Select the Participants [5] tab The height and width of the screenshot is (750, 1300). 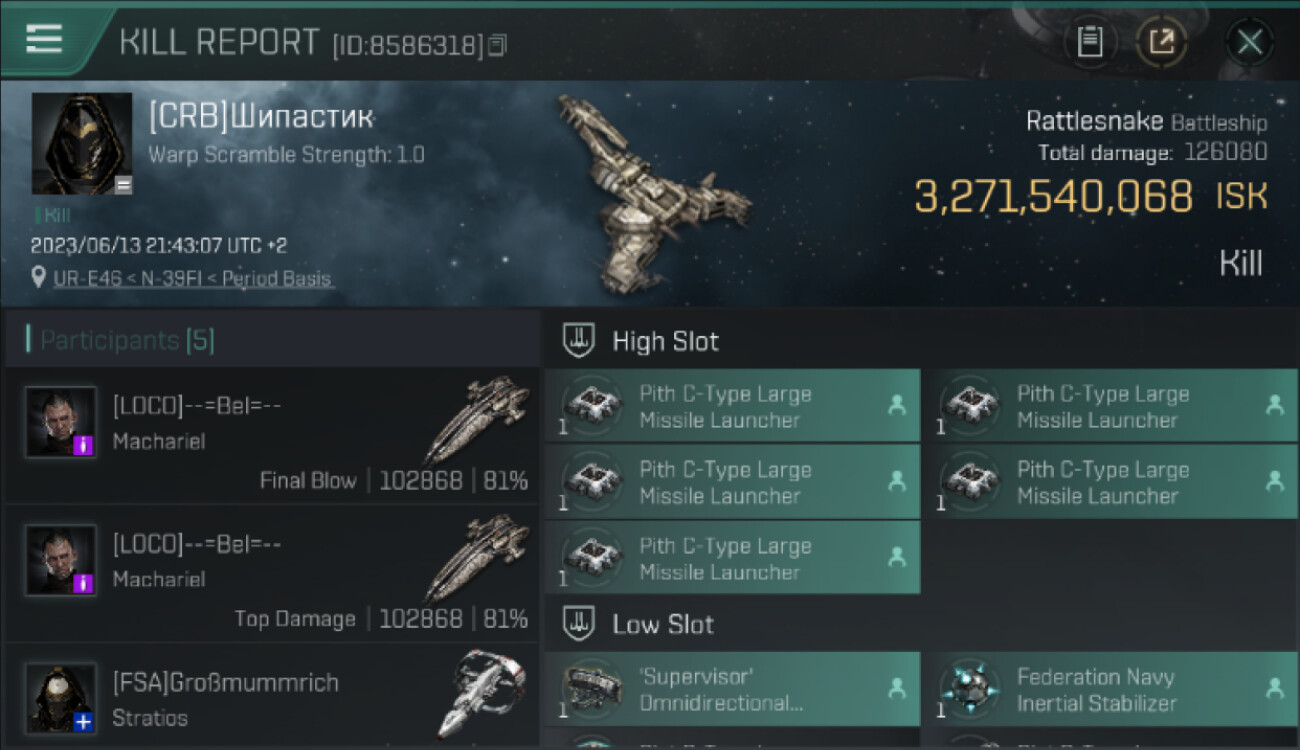point(127,341)
